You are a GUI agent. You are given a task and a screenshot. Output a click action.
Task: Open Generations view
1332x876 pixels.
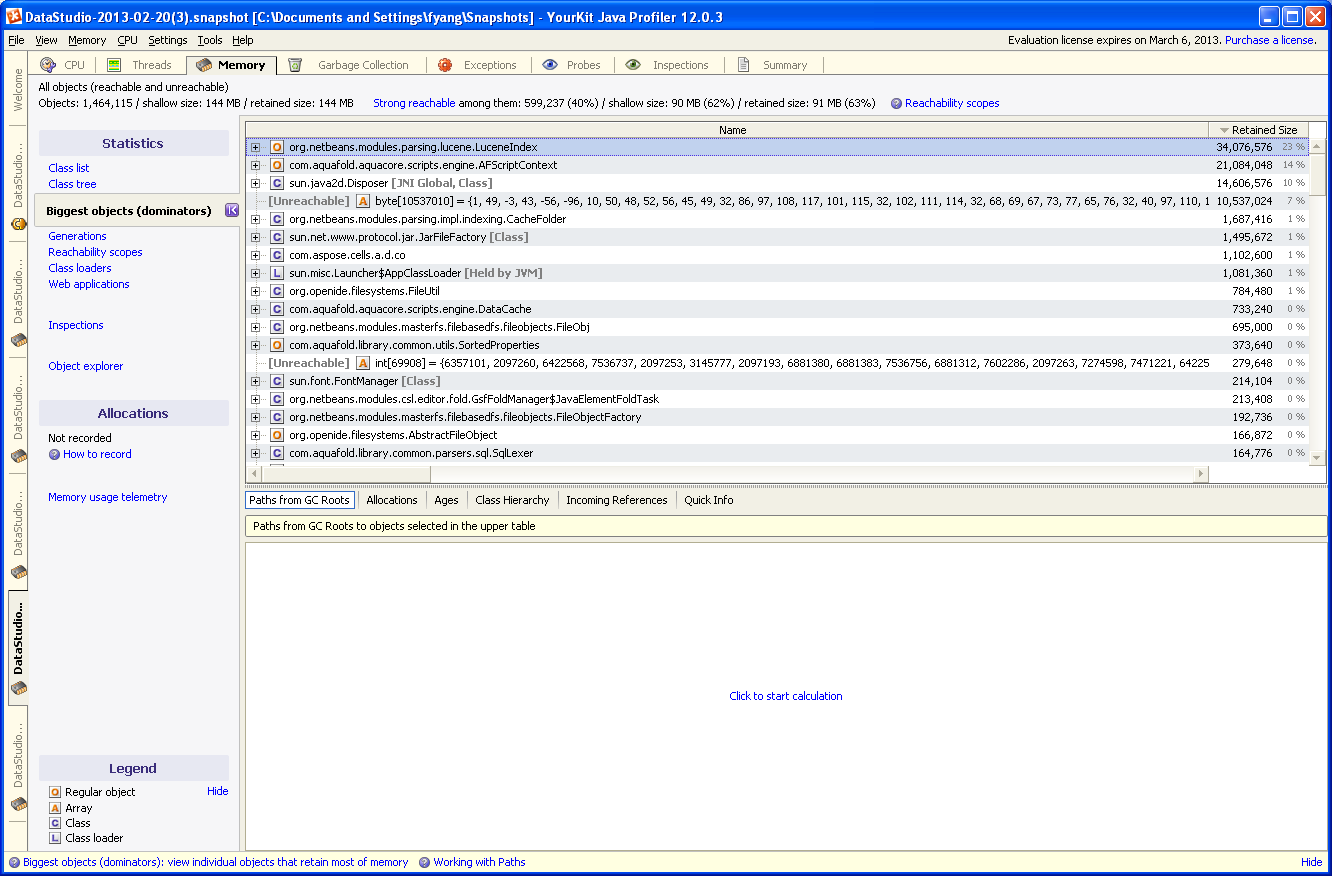(x=77, y=236)
